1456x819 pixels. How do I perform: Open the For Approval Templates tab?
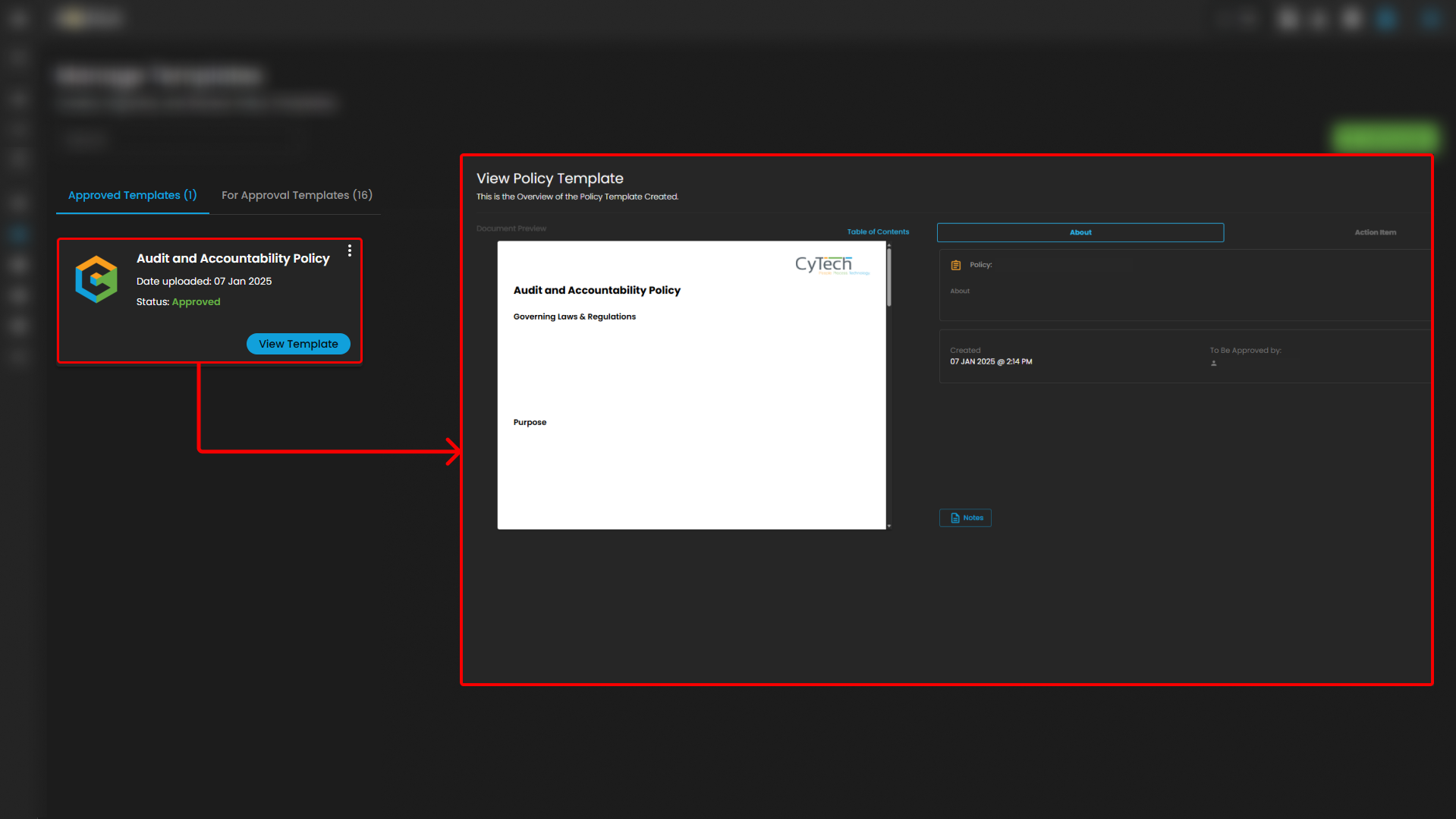297,195
